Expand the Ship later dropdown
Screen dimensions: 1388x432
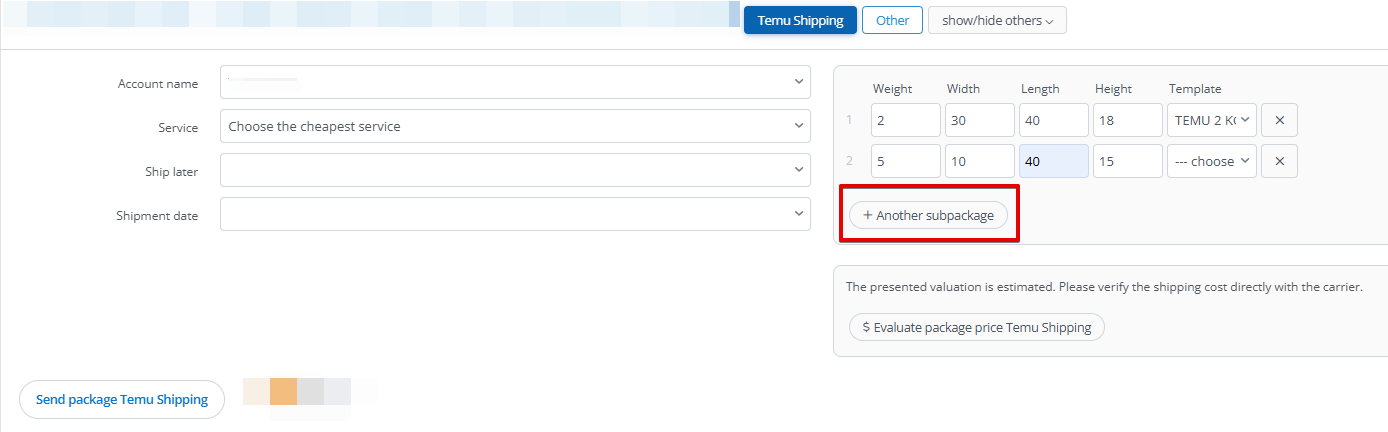point(515,171)
